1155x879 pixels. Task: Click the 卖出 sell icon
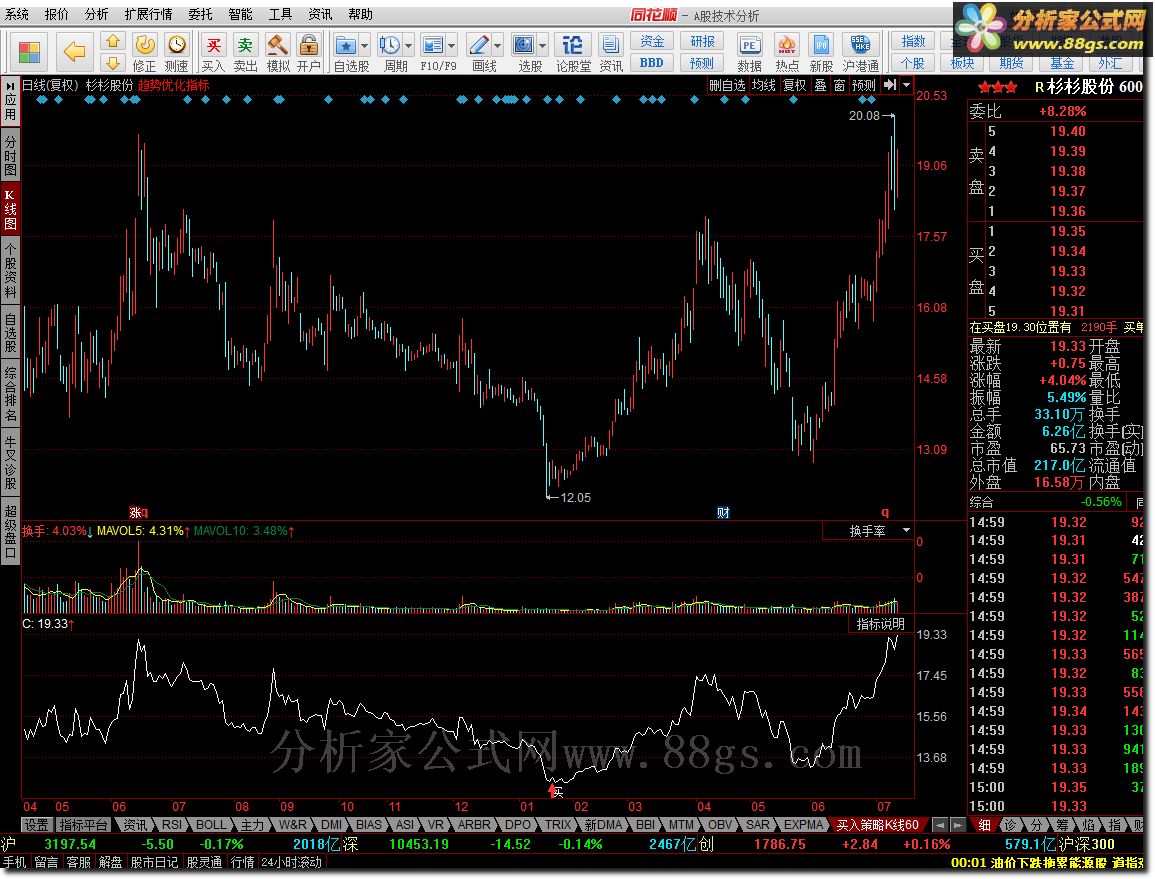[x=245, y=53]
